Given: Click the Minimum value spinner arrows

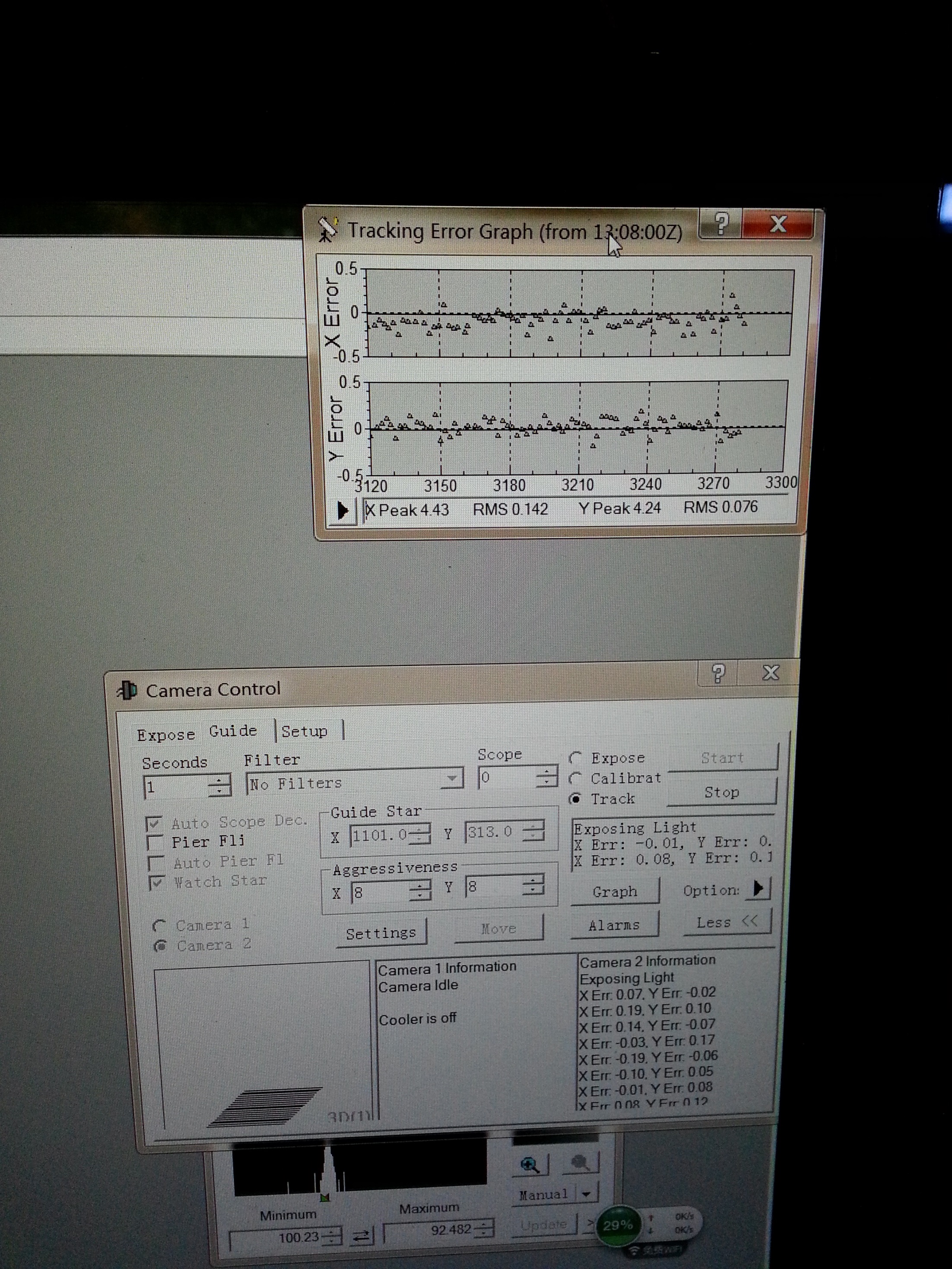Looking at the screenshot, I should point(332,1235).
